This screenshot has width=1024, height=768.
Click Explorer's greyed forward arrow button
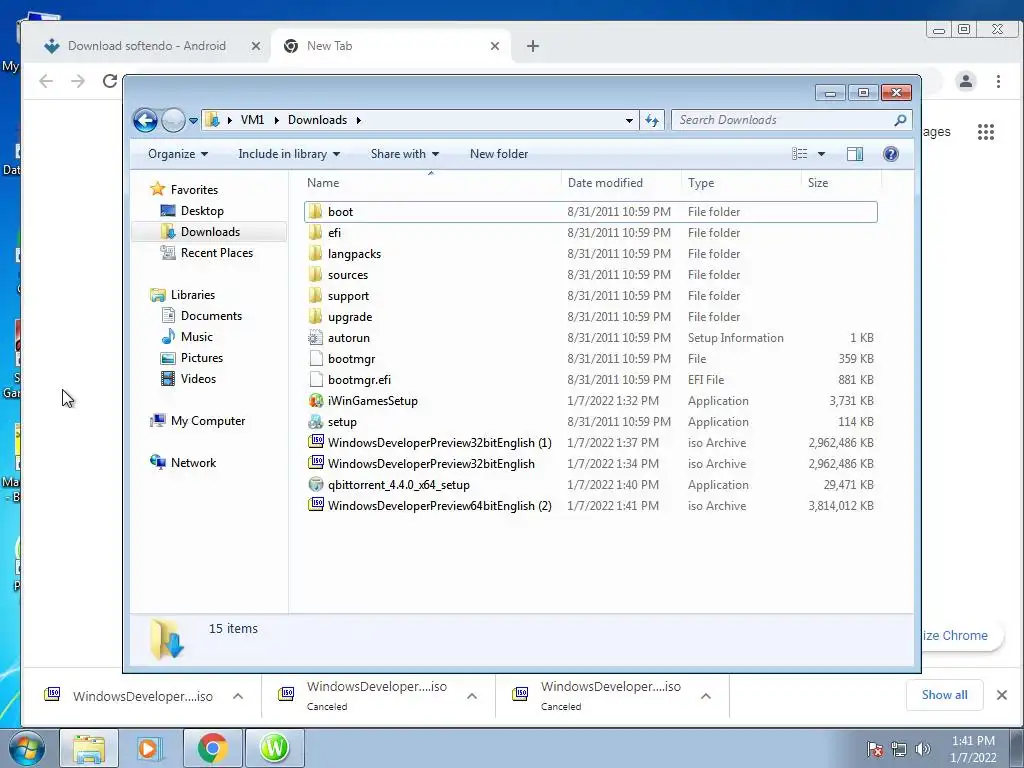(173, 120)
